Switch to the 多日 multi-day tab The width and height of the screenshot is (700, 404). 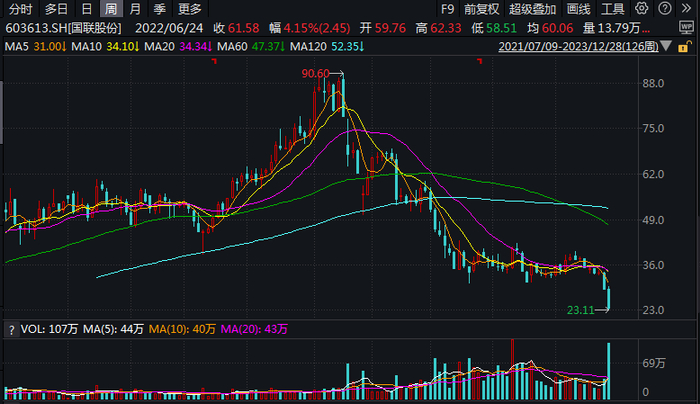click(56, 9)
